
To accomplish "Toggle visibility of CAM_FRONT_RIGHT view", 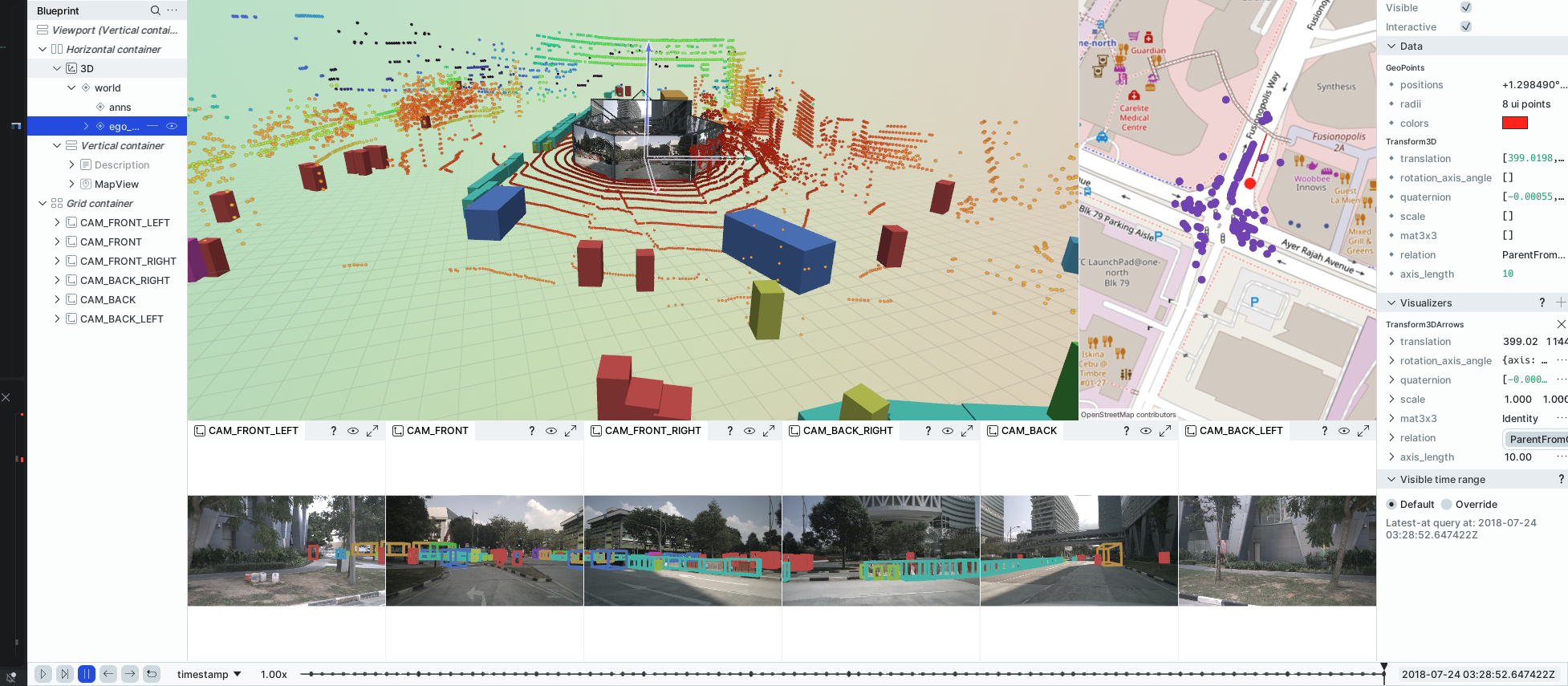I will pos(749,431).
